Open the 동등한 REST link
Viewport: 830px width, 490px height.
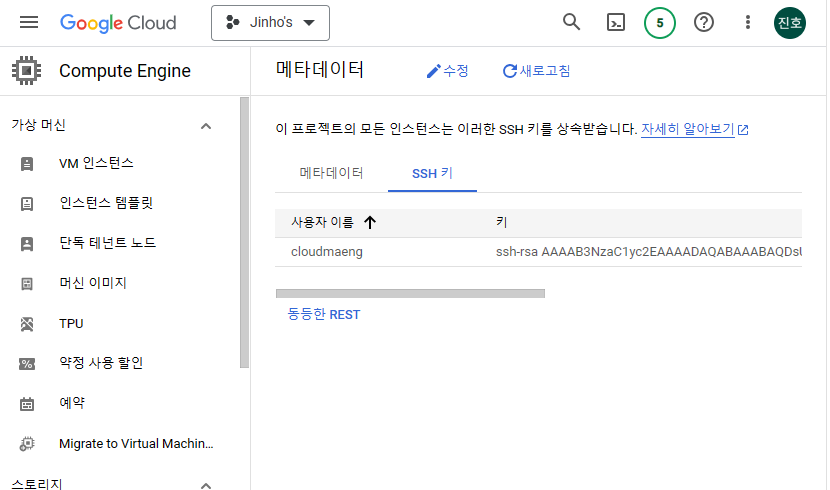(x=323, y=314)
